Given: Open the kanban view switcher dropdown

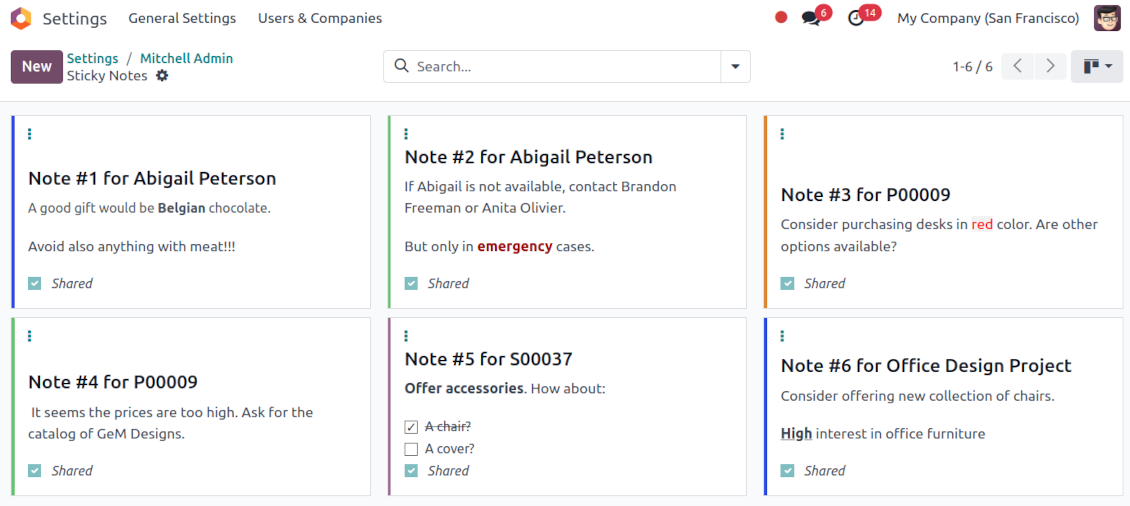Looking at the screenshot, I should tap(1096, 66).
